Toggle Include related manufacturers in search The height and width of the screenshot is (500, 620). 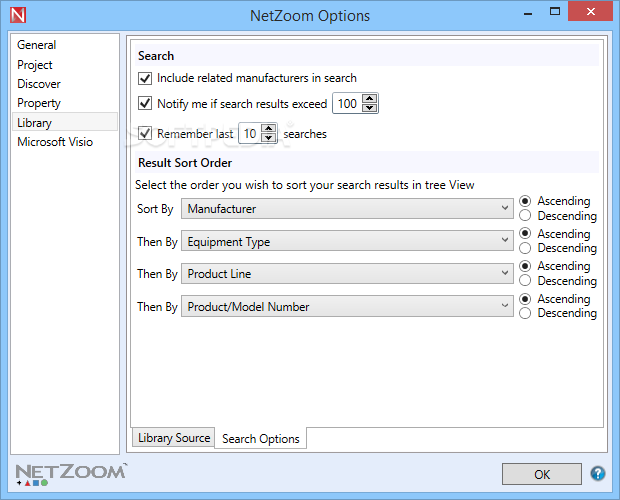[145, 78]
